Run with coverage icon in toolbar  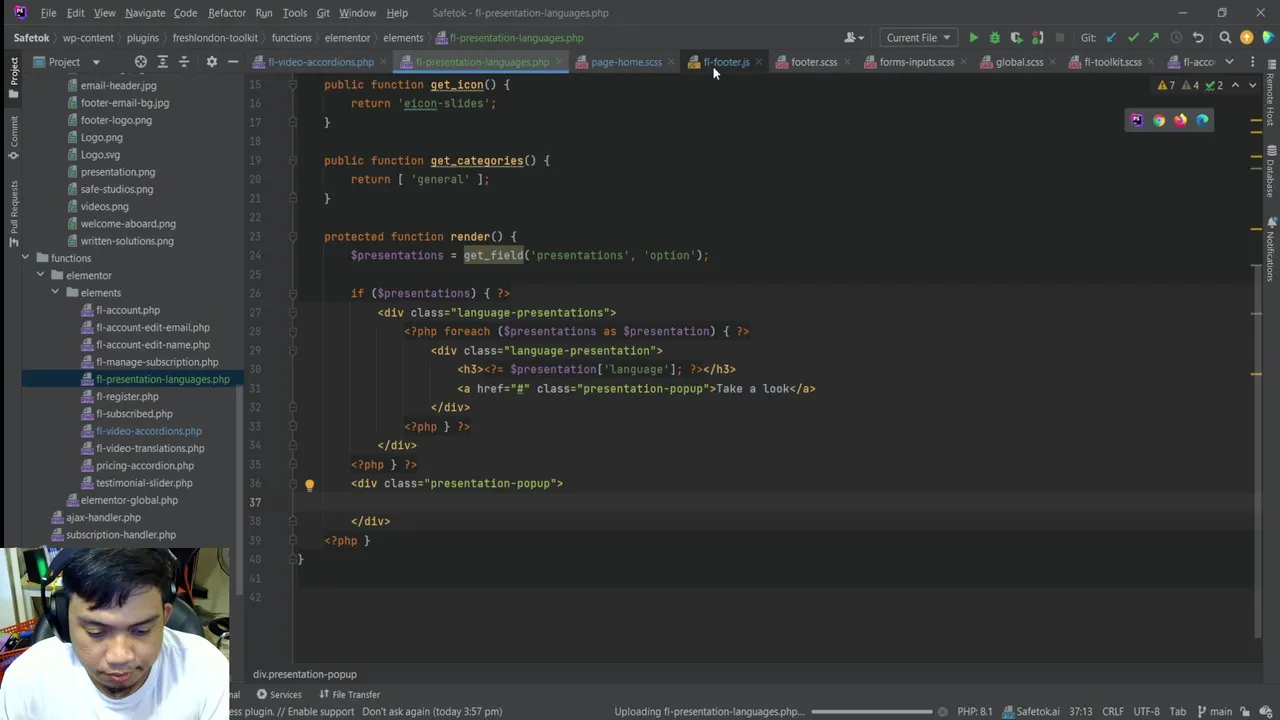pyautogui.click(x=1016, y=38)
